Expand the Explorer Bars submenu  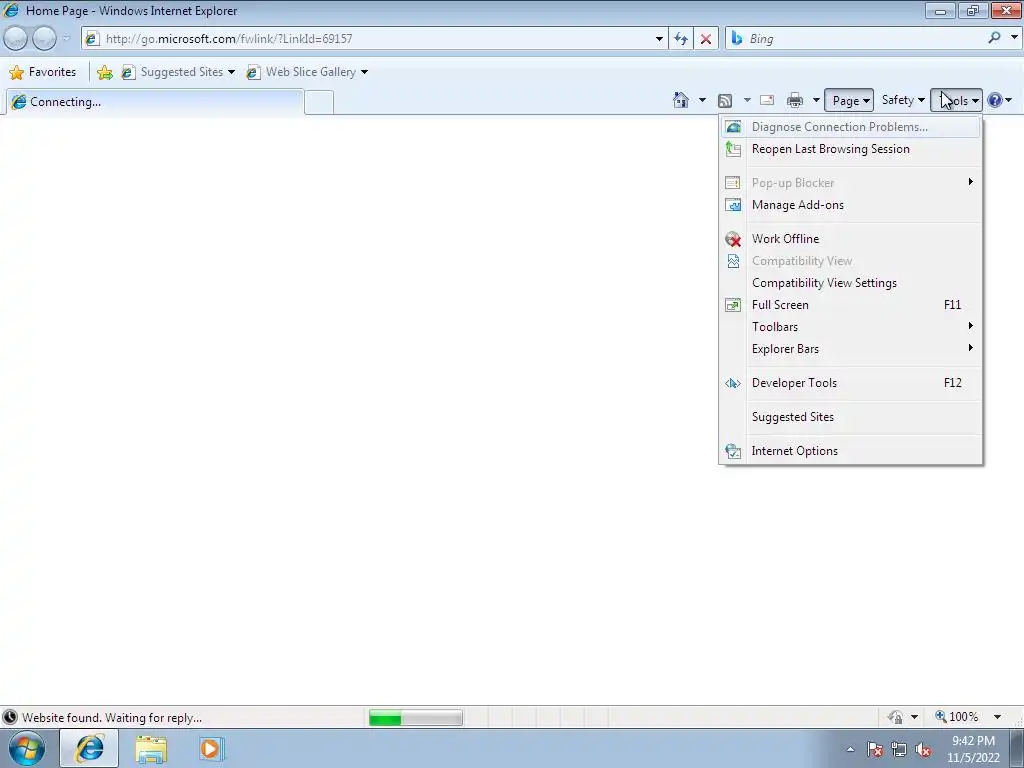(x=850, y=349)
